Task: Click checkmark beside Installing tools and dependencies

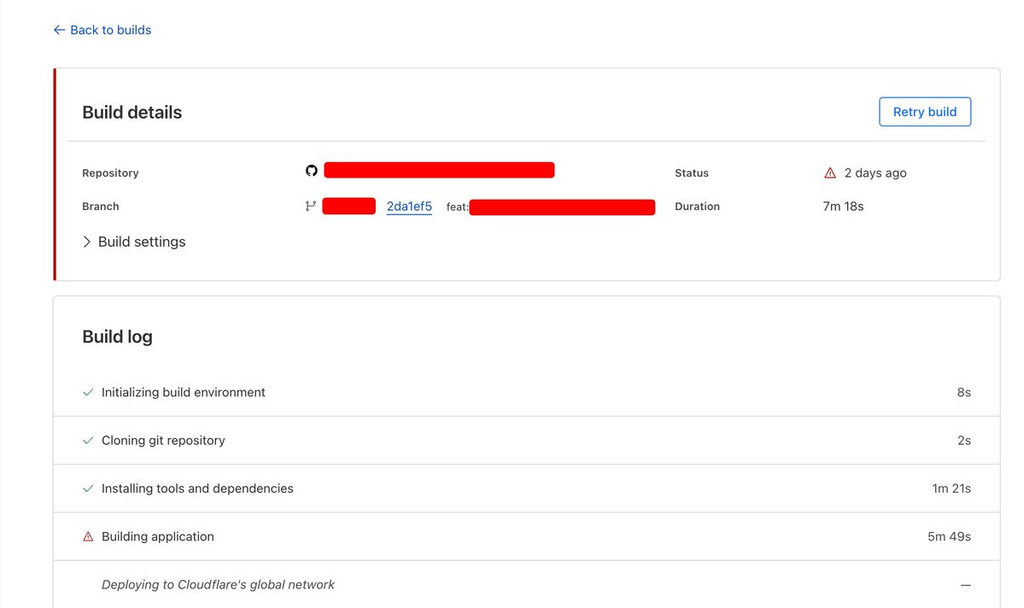Action: (88, 488)
